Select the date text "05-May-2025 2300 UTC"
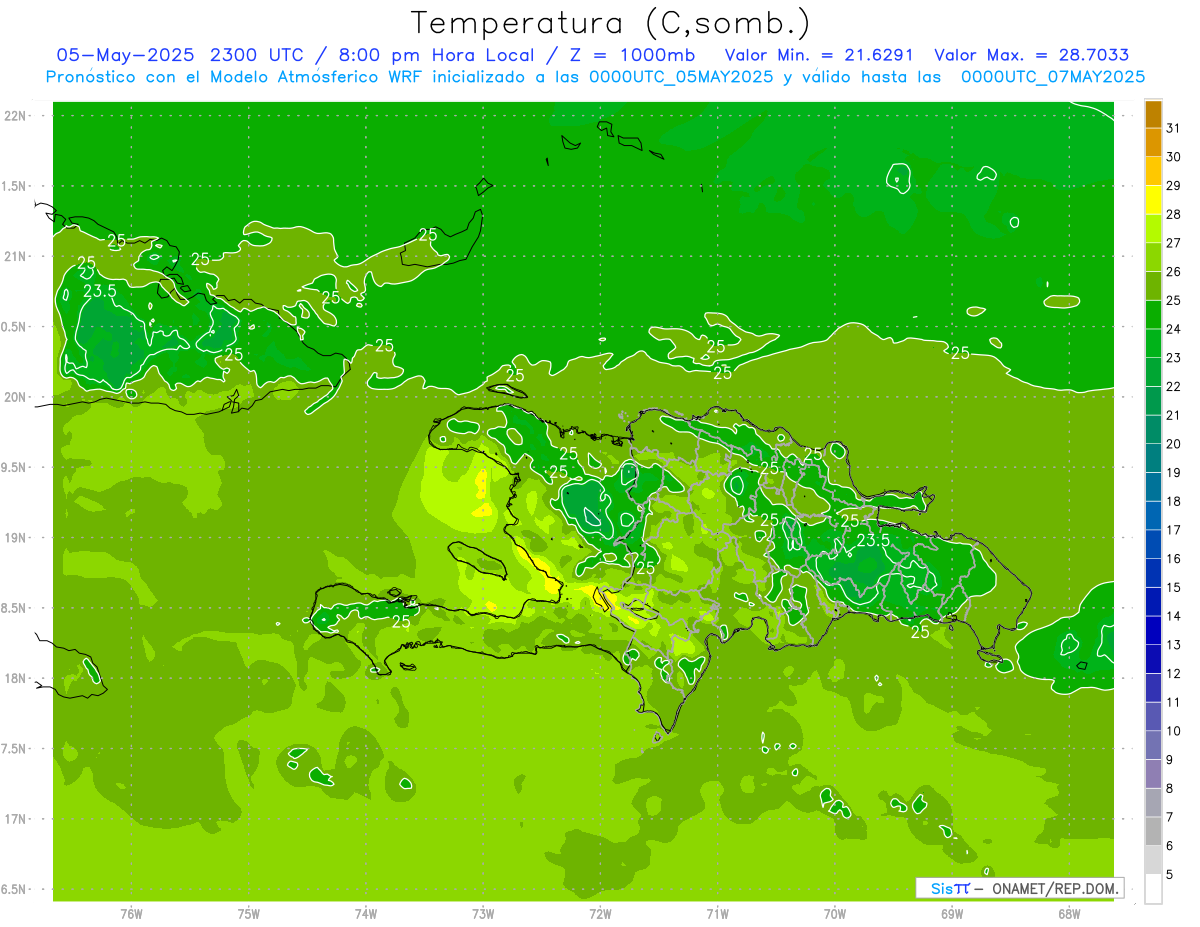 pos(184,55)
